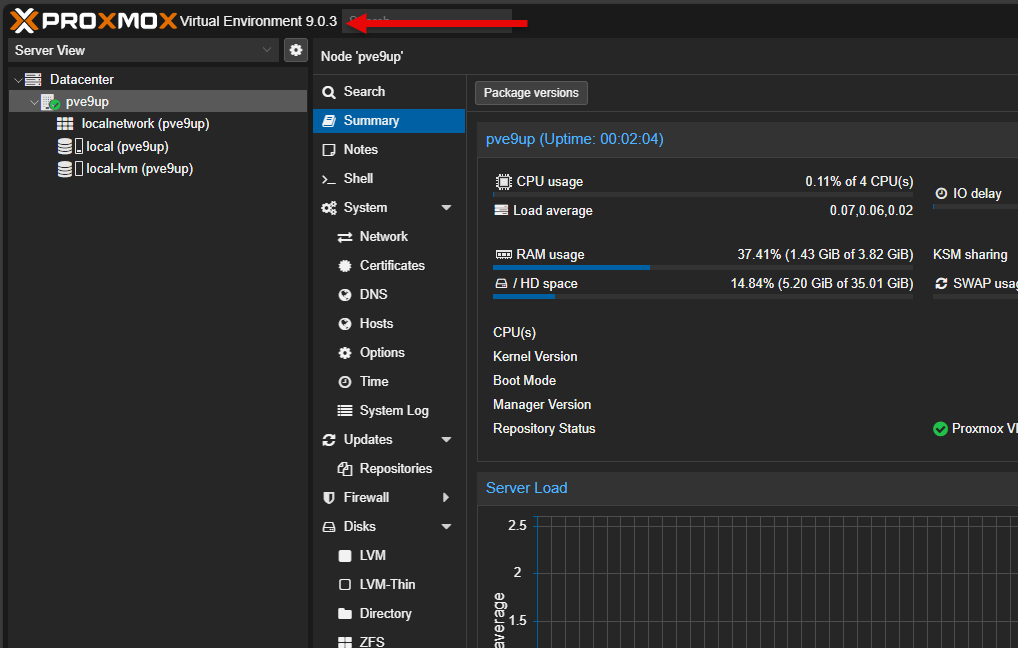Click the Certificates icon

(344, 265)
